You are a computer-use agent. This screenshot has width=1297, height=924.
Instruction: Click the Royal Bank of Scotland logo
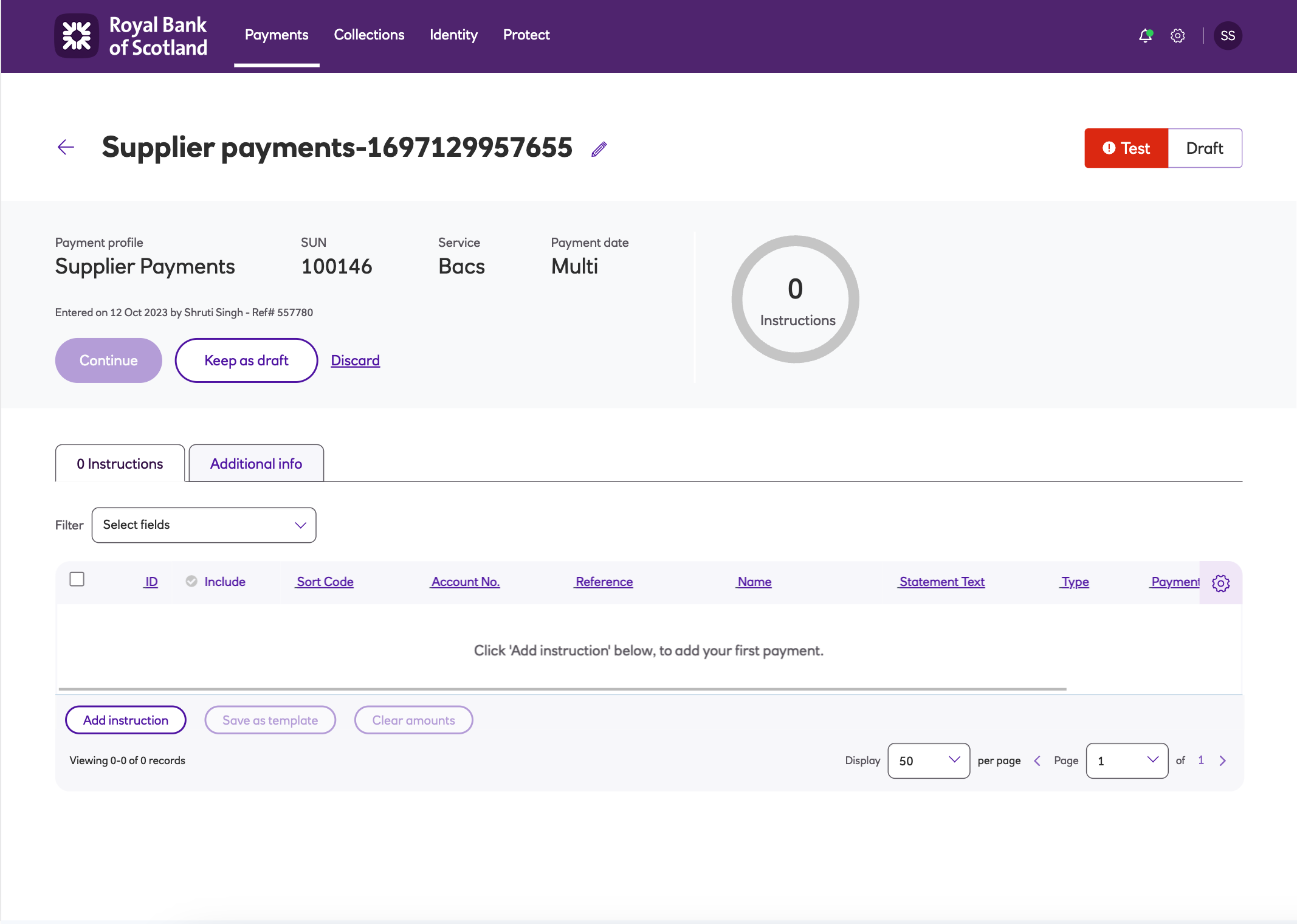coord(131,36)
